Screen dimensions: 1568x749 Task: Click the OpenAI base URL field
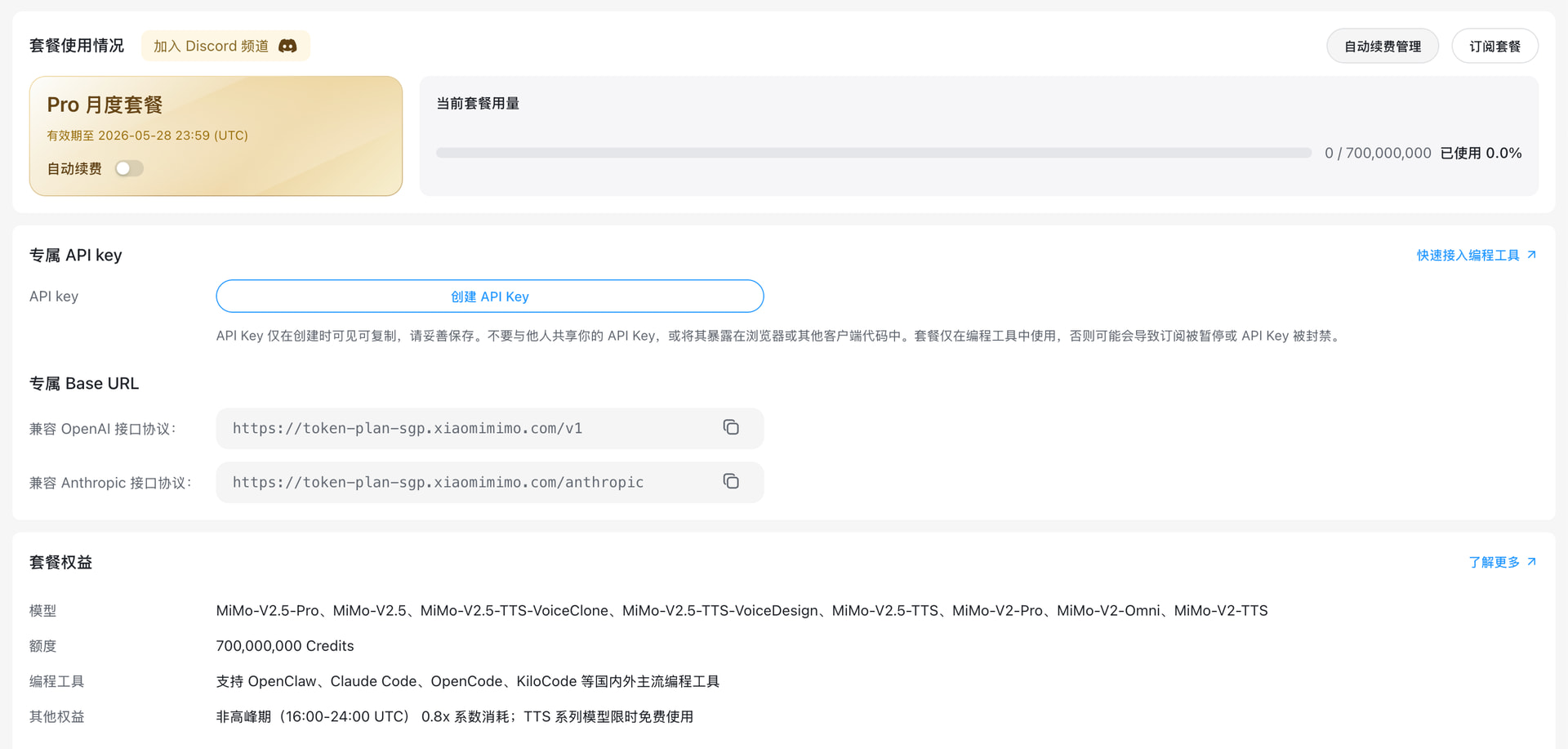click(490, 428)
